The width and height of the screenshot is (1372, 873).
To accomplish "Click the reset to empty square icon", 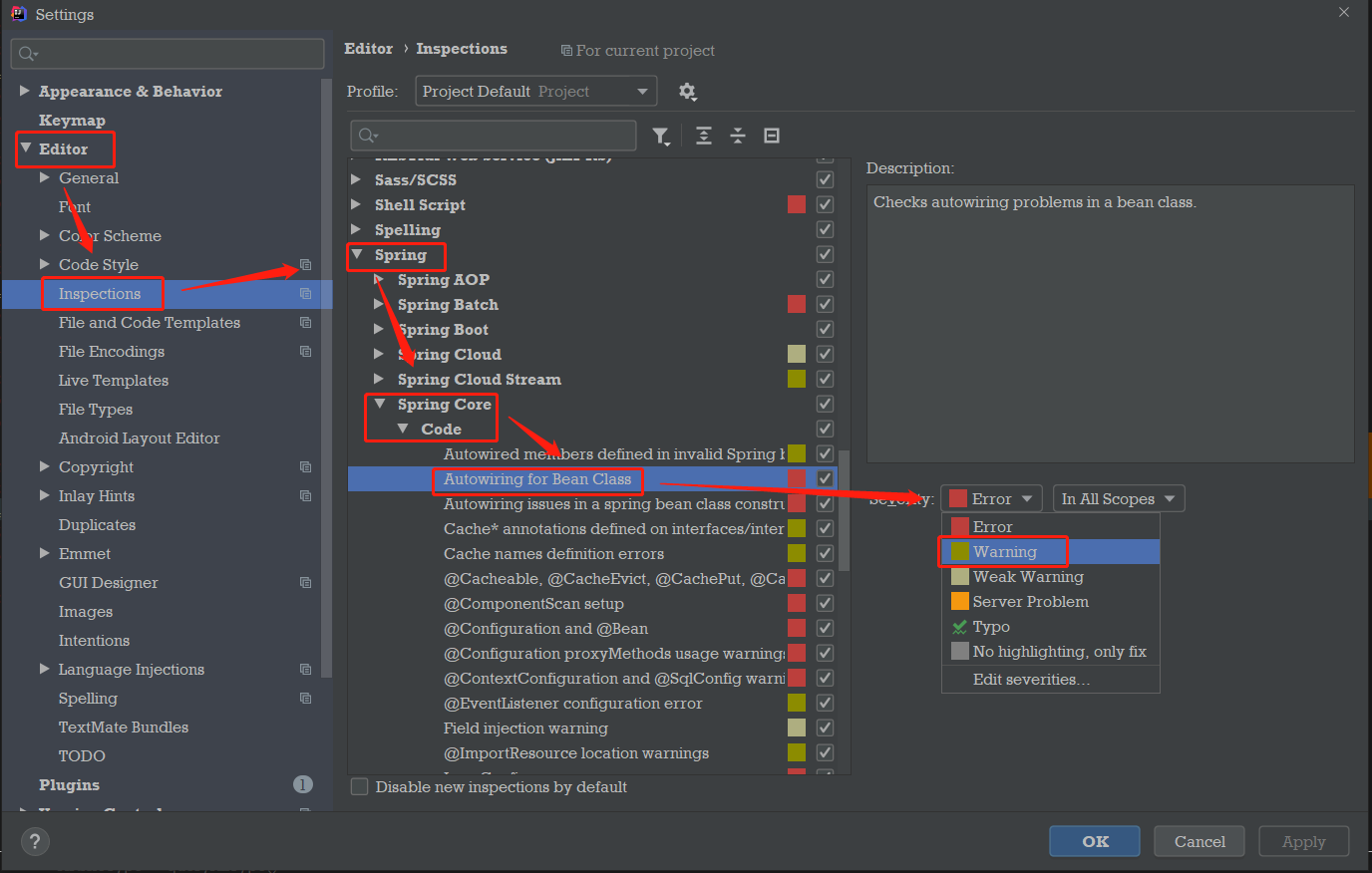I will point(772,136).
